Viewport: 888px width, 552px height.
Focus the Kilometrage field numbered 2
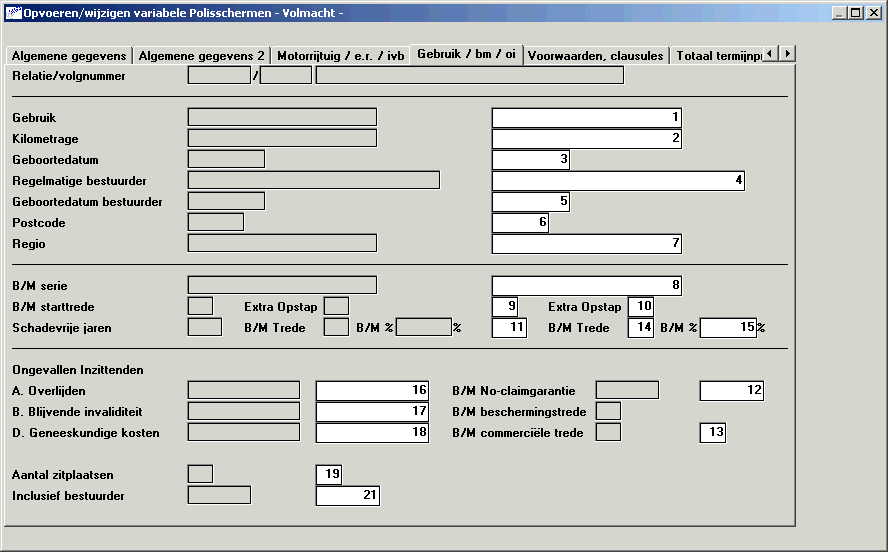(x=586, y=139)
